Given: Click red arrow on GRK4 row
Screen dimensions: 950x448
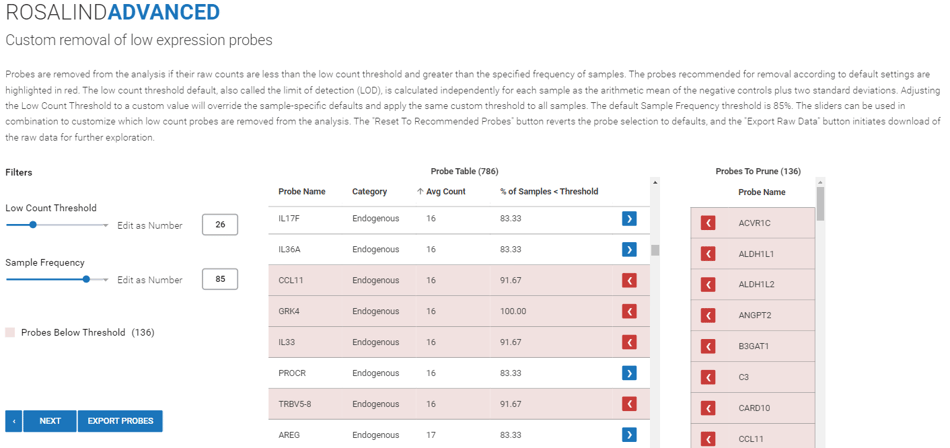Looking at the screenshot, I should point(629,311).
